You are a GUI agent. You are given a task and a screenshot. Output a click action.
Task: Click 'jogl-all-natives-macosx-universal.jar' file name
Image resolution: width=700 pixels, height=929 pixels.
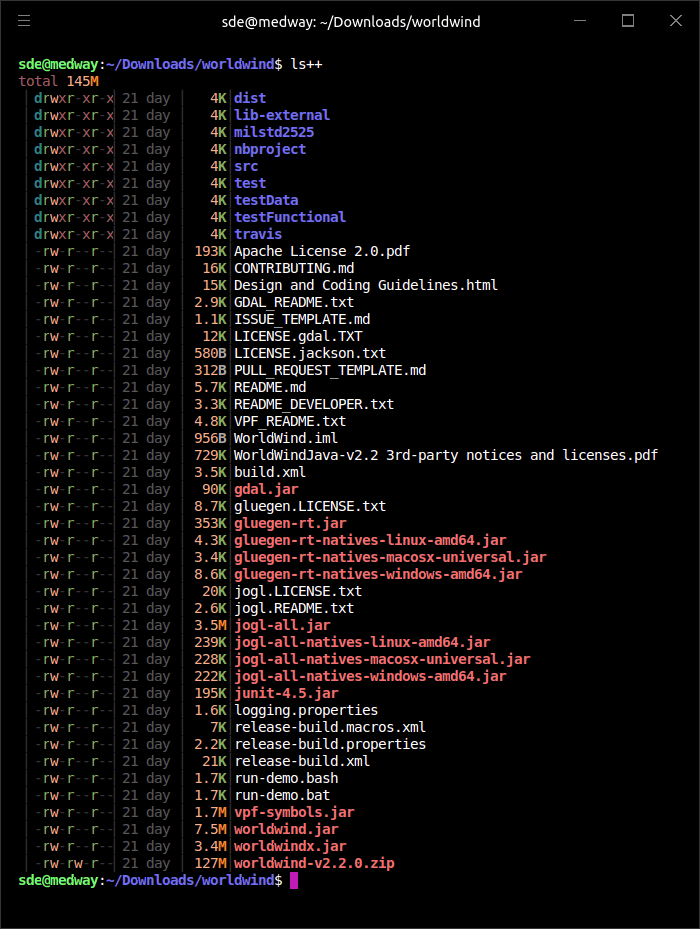pos(382,659)
